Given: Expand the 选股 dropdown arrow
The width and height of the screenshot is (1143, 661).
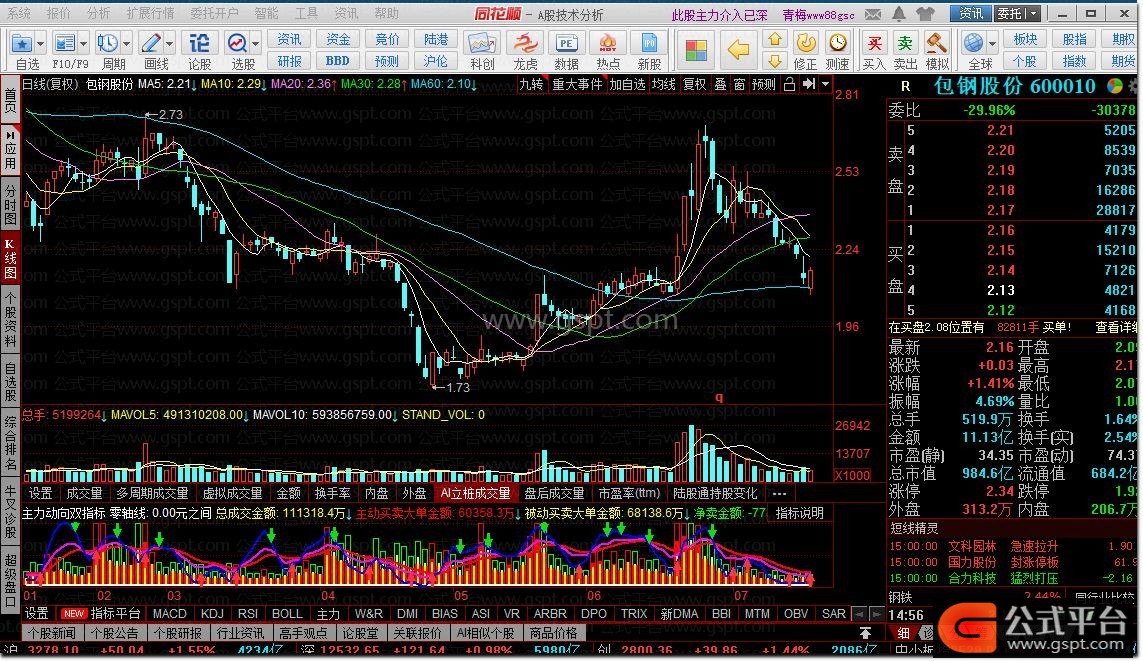Looking at the screenshot, I should 255,44.
